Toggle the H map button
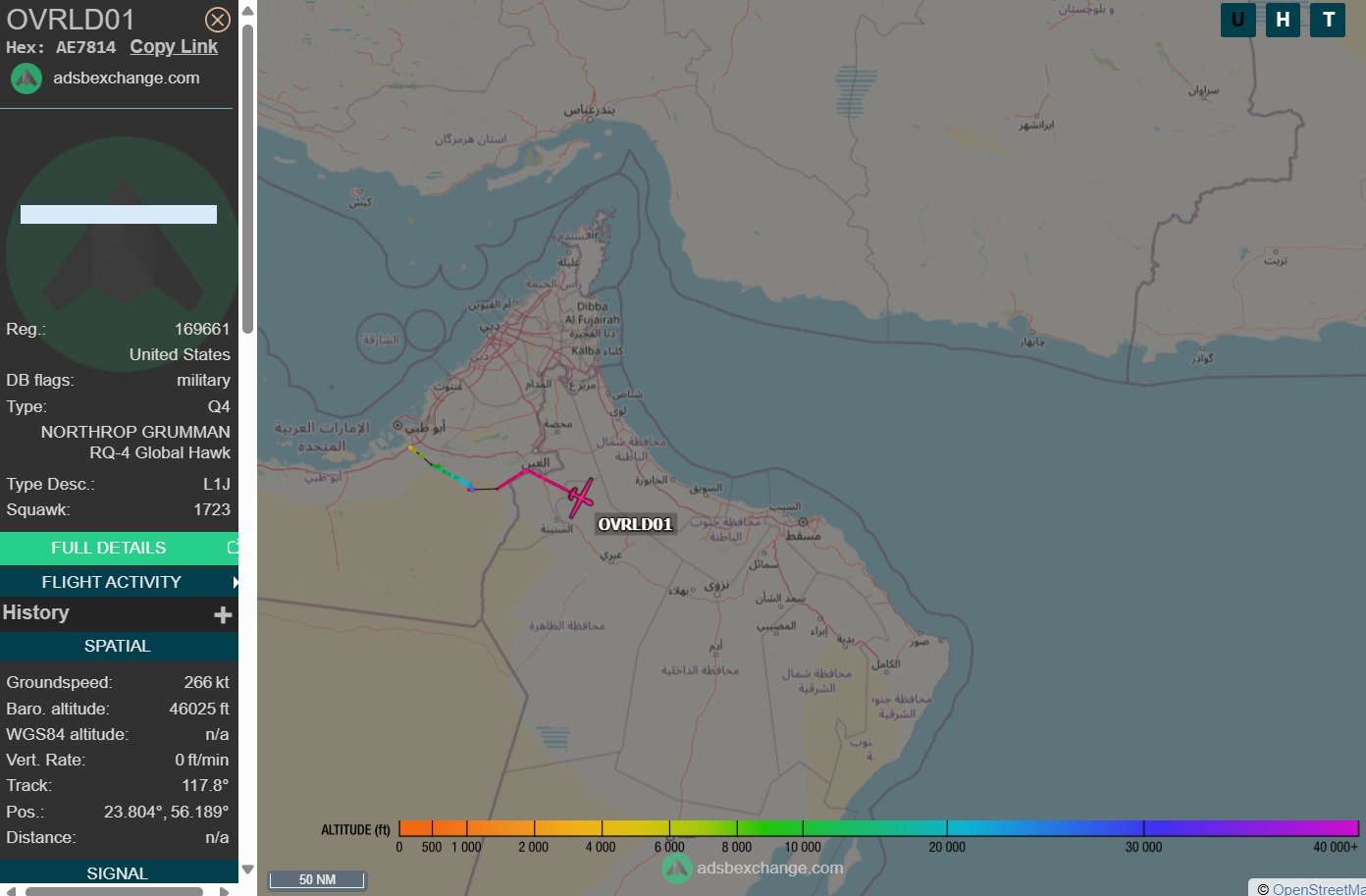This screenshot has height=896, width=1366. pos(1283,20)
